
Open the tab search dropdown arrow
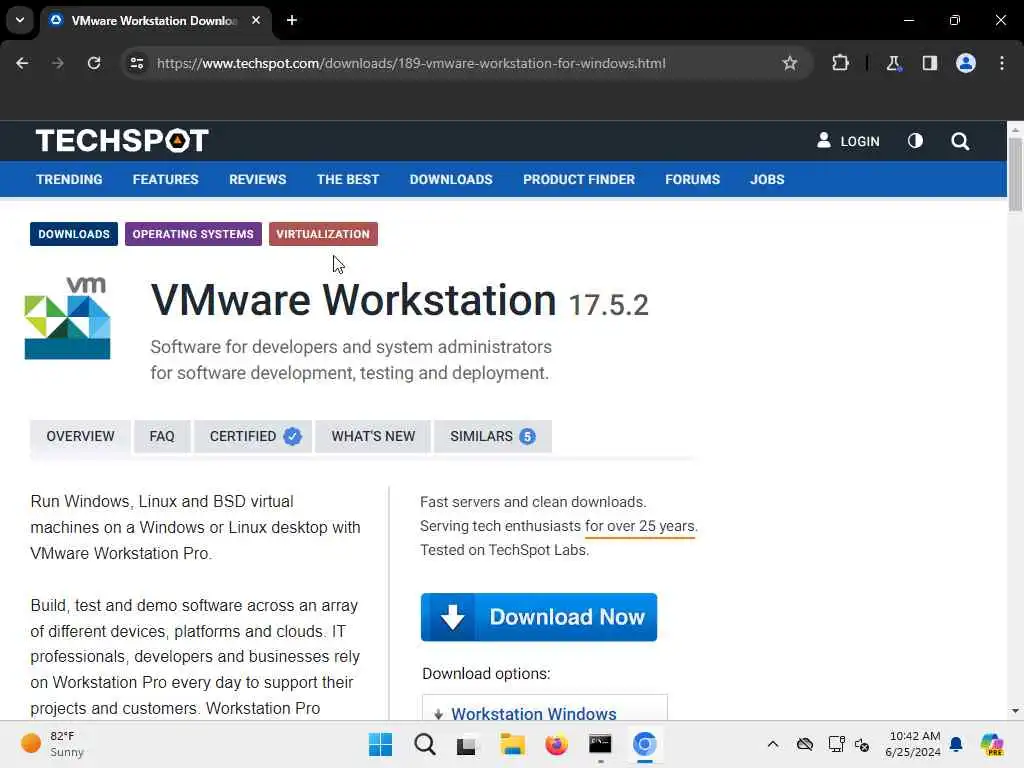[x=20, y=20]
